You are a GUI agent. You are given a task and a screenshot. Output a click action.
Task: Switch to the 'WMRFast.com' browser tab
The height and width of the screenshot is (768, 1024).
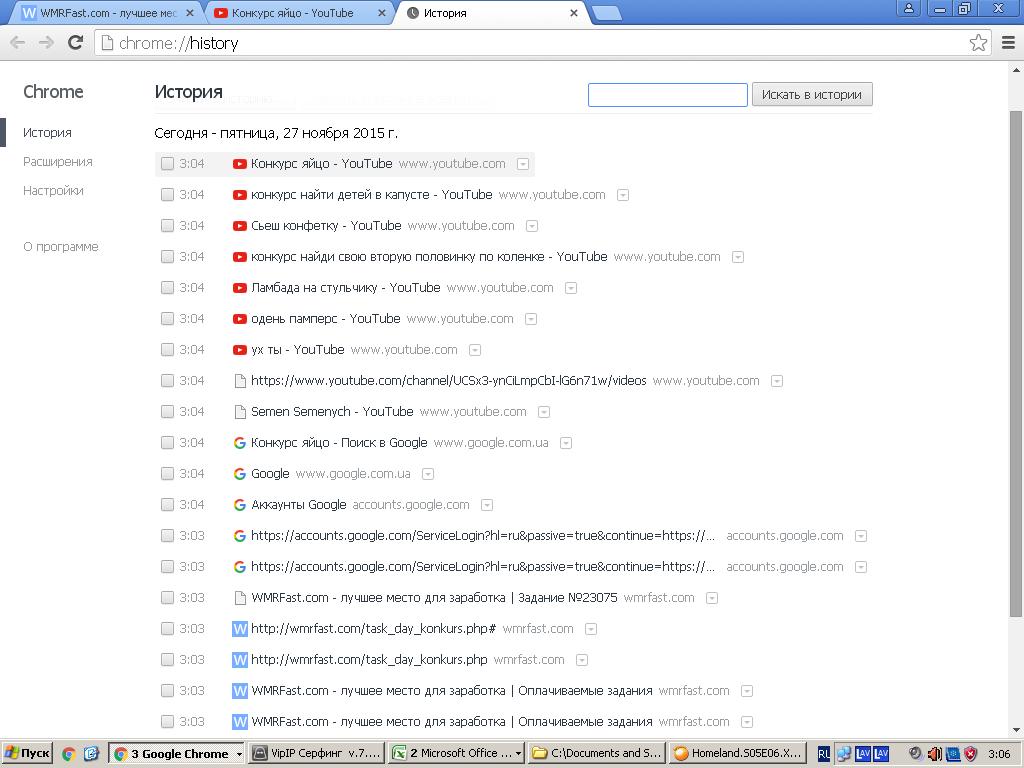pos(108,13)
